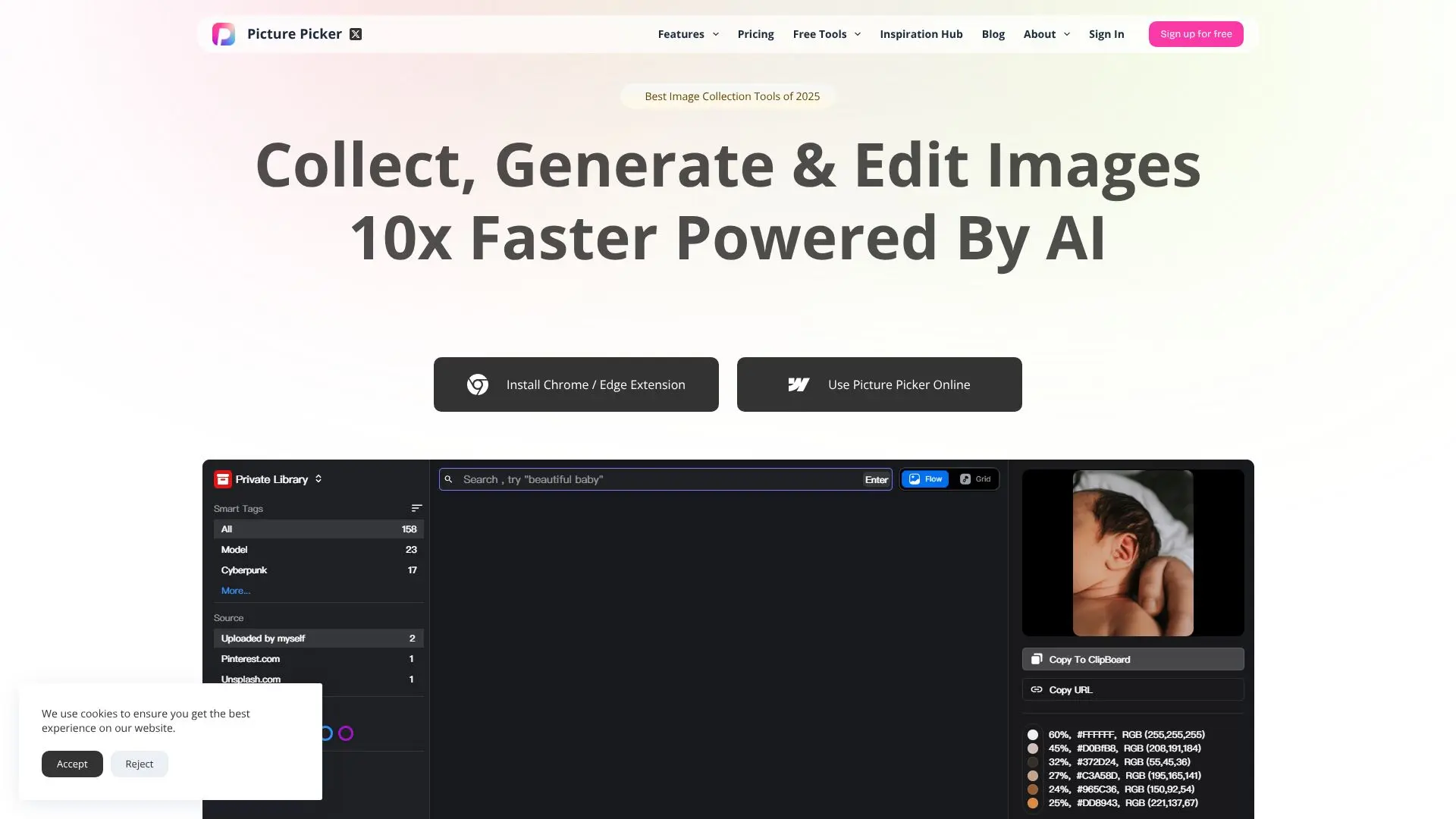Accept the cookies

tap(72, 764)
